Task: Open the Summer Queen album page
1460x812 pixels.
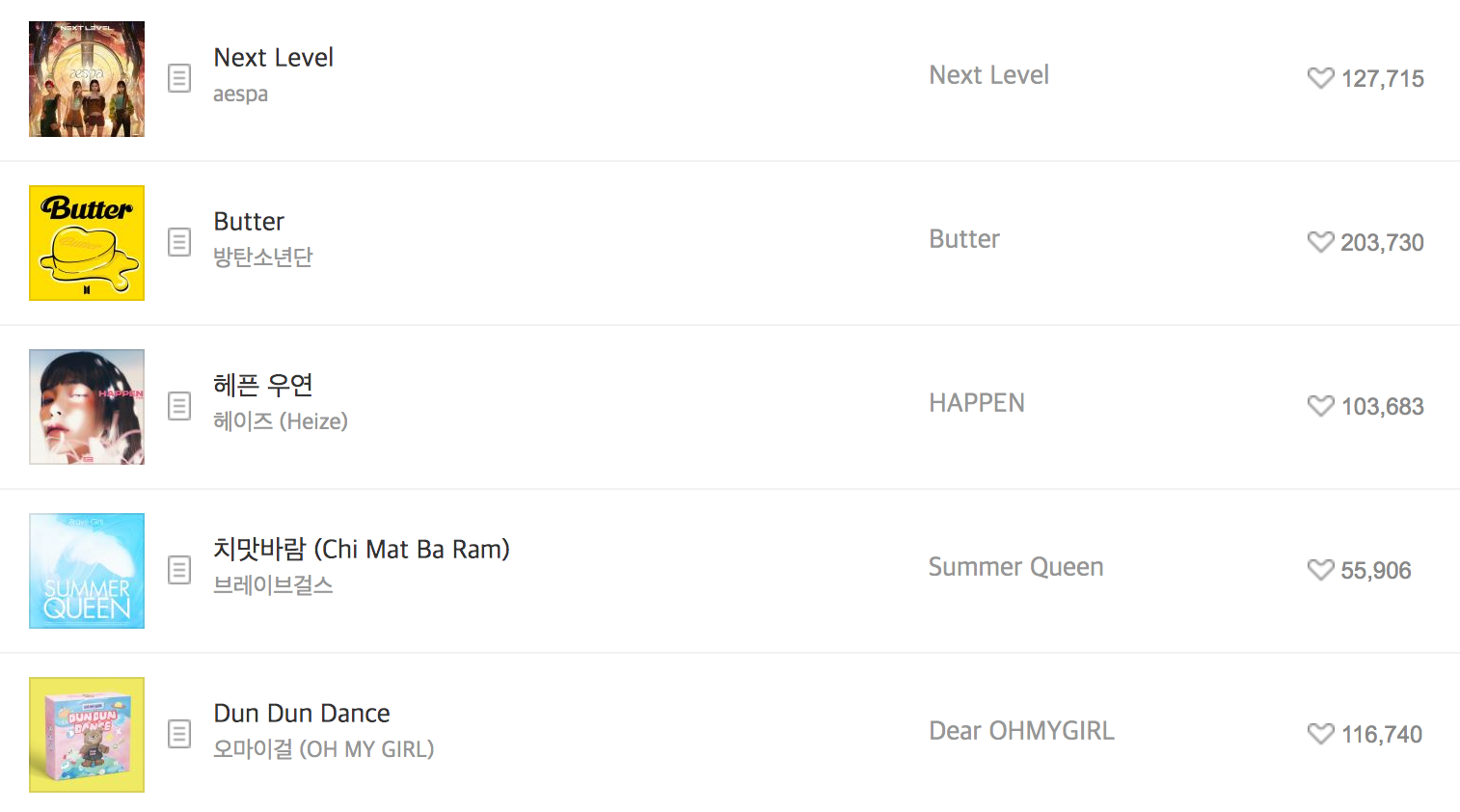Action: point(1015,566)
